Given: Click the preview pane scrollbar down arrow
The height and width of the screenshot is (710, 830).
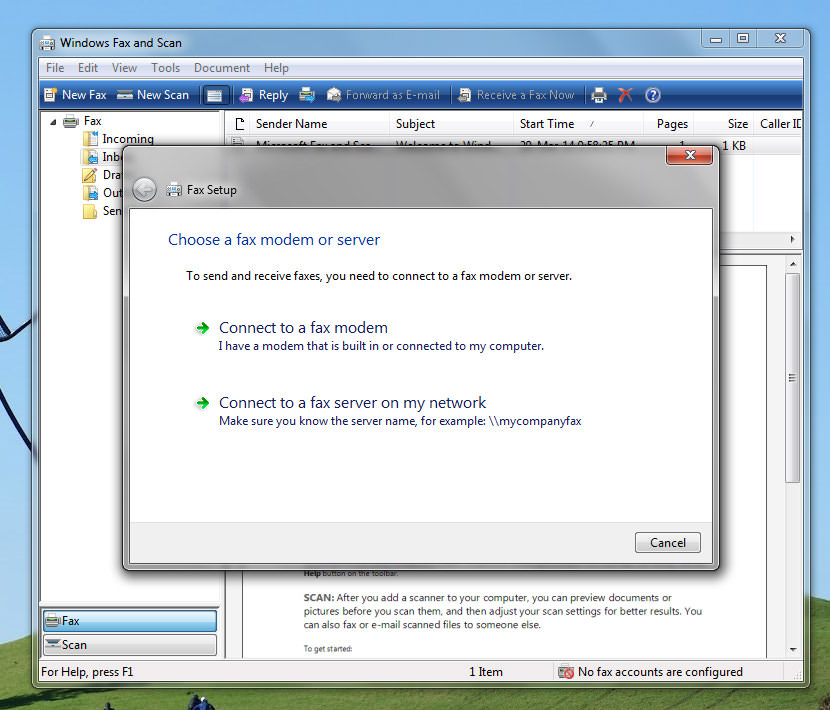Looking at the screenshot, I should click(792, 649).
